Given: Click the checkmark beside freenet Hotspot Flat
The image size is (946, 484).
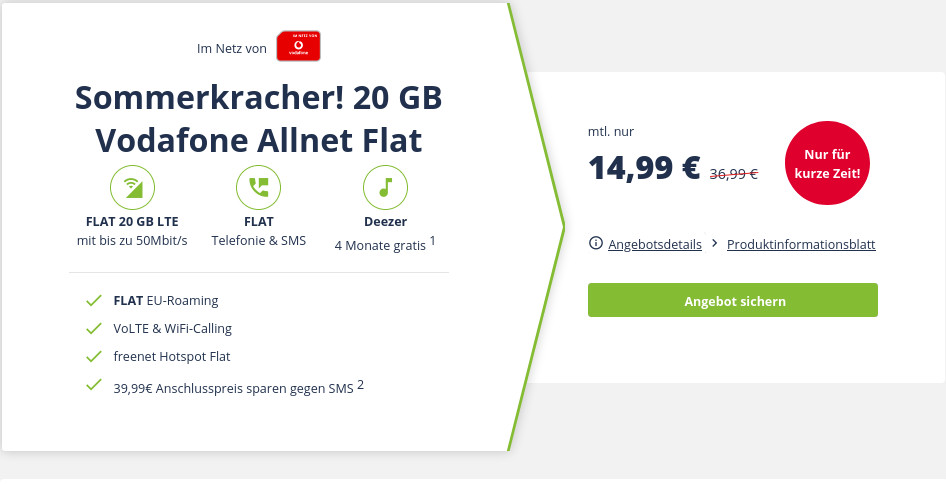Looking at the screenshot, I should point(94,356).
